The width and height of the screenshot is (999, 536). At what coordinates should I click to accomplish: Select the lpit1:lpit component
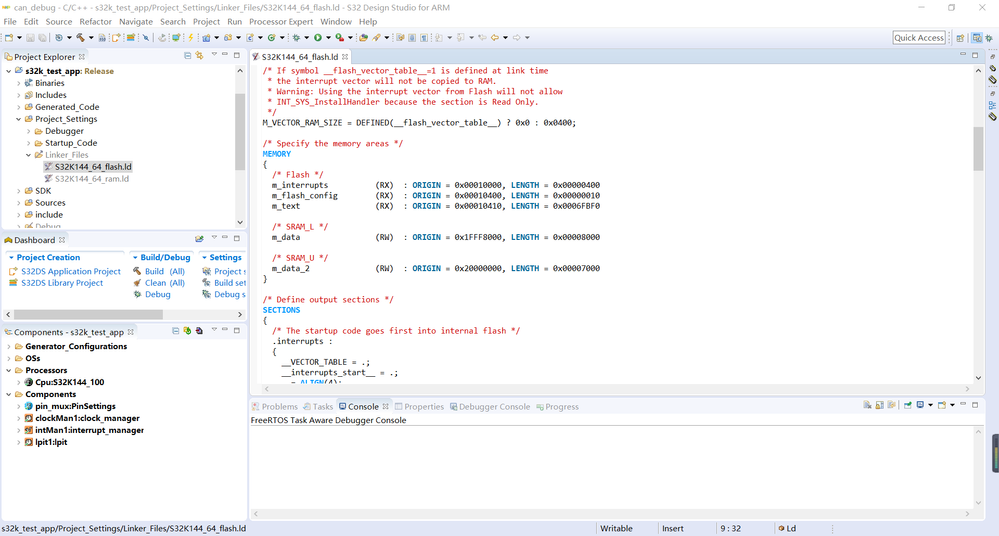click(51, 442)
